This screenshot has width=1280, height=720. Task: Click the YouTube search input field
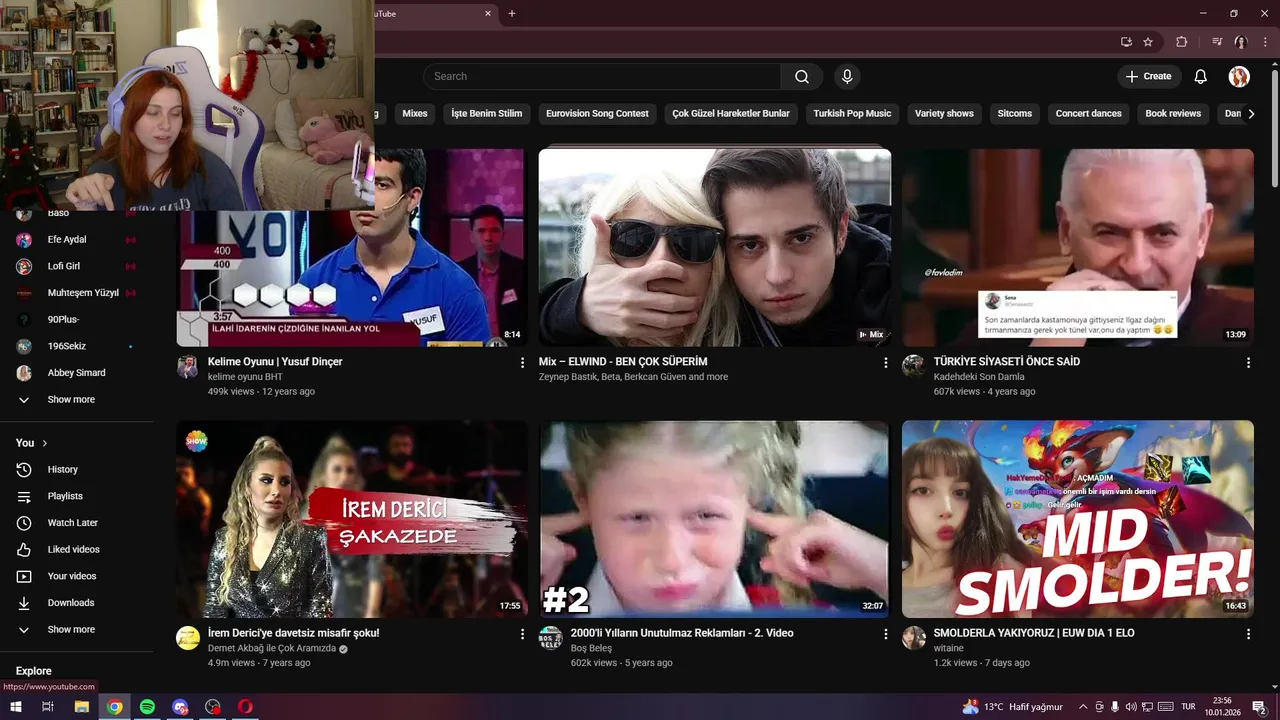[x=602, y=76]
